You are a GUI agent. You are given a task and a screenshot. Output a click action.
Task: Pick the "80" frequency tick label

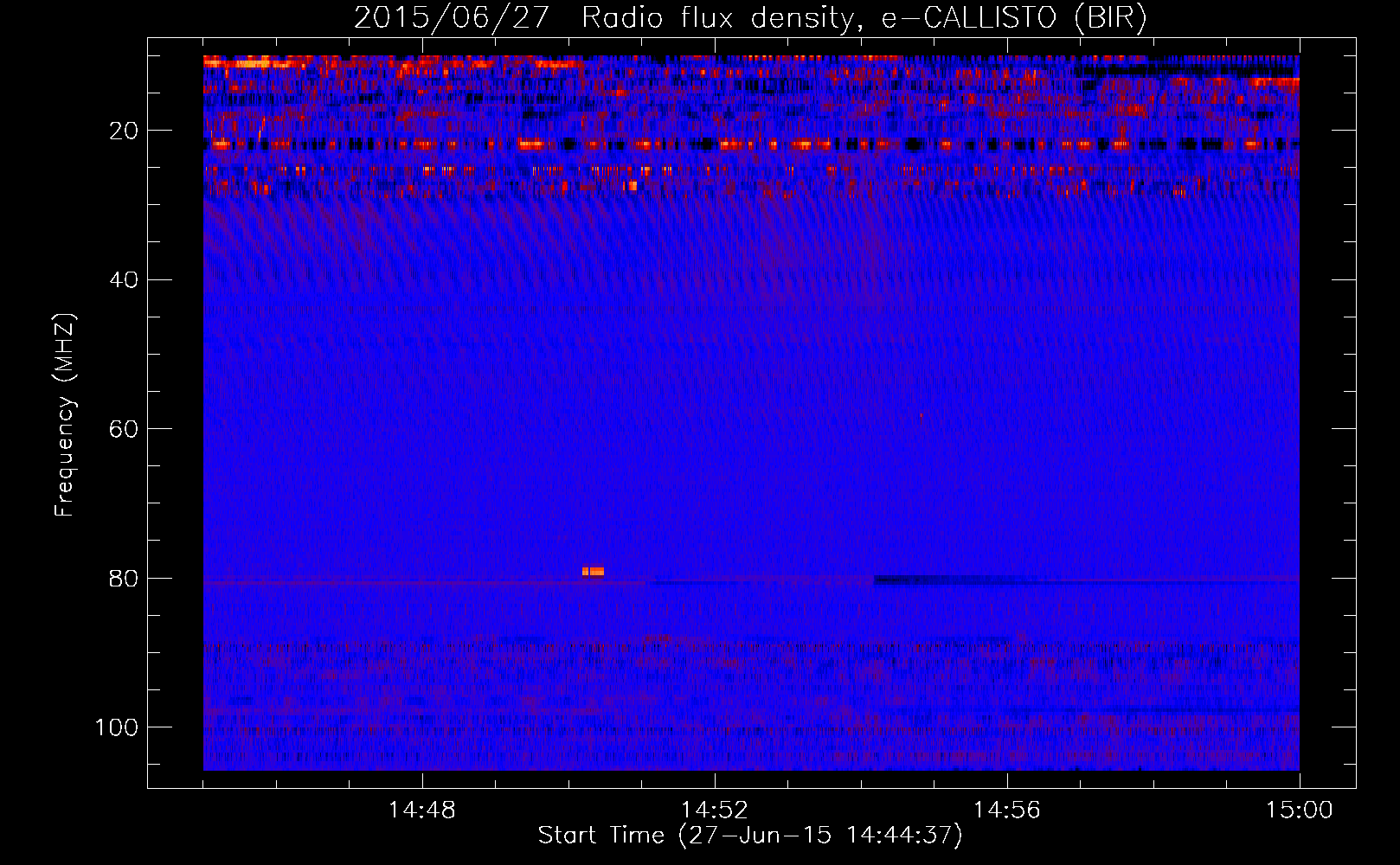coord(125,578)
